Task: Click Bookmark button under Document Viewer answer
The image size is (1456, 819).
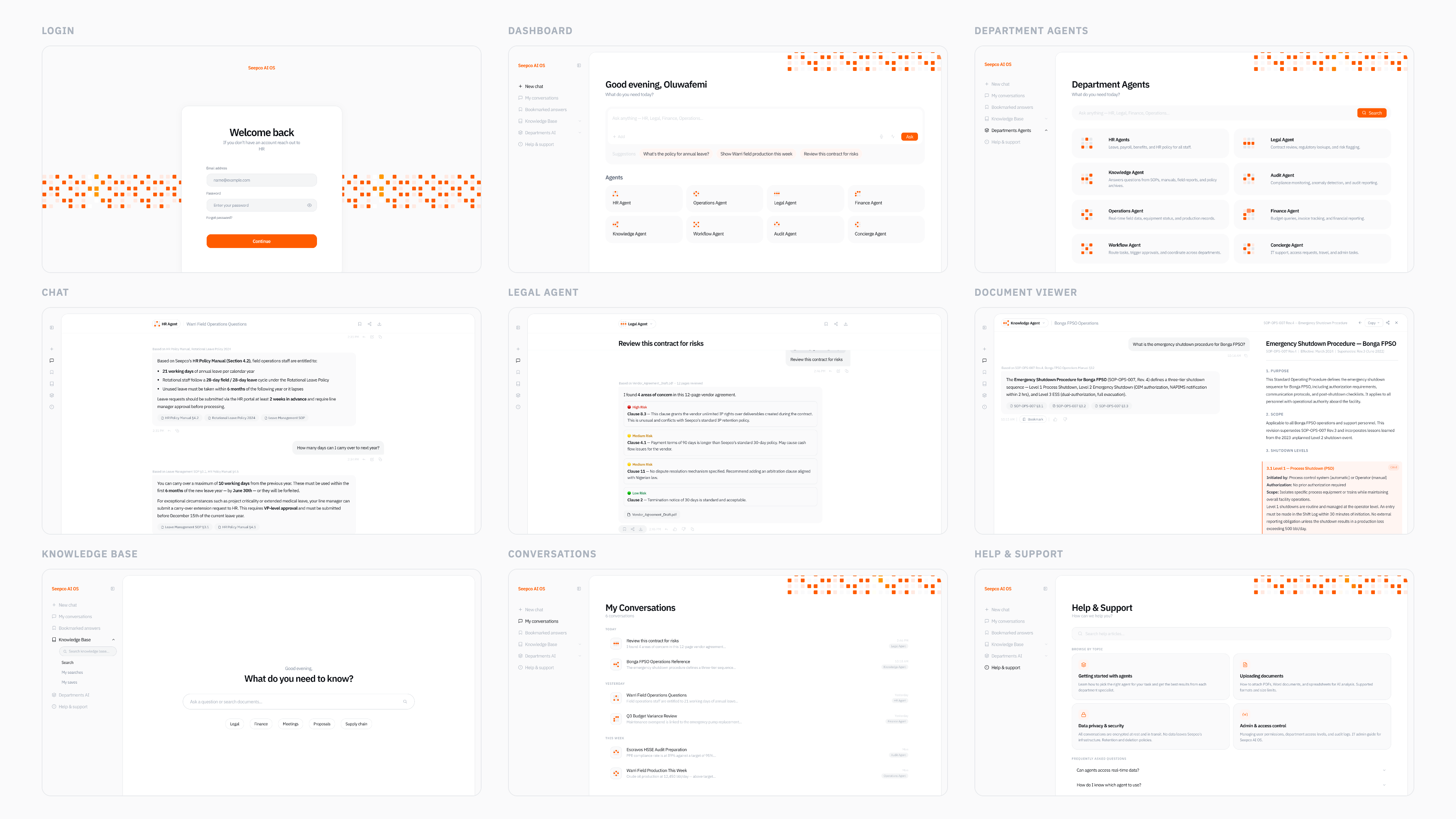Action: [x=1032, y=419]
